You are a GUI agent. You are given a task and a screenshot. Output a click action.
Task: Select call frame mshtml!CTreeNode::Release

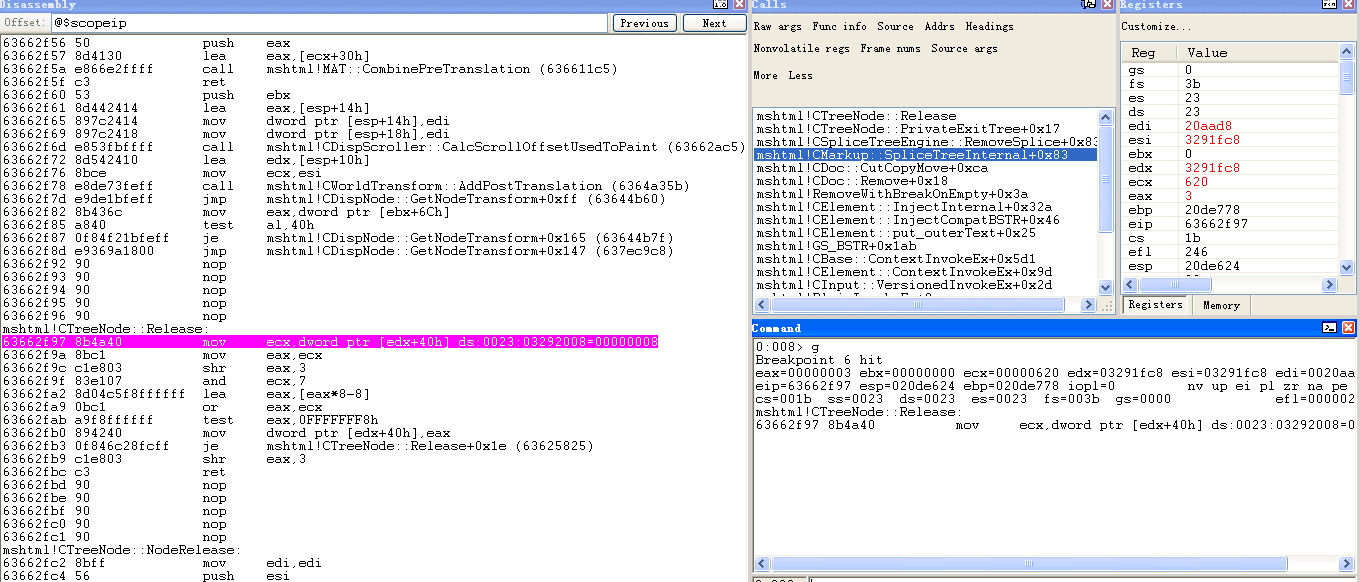[925, 116]
